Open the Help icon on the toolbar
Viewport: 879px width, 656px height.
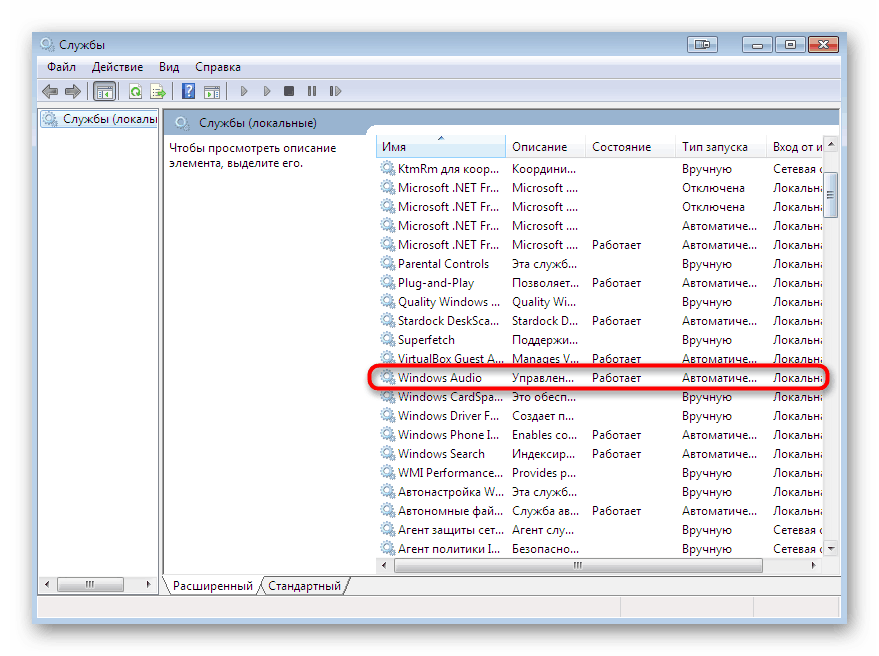[x=187, y=91]
